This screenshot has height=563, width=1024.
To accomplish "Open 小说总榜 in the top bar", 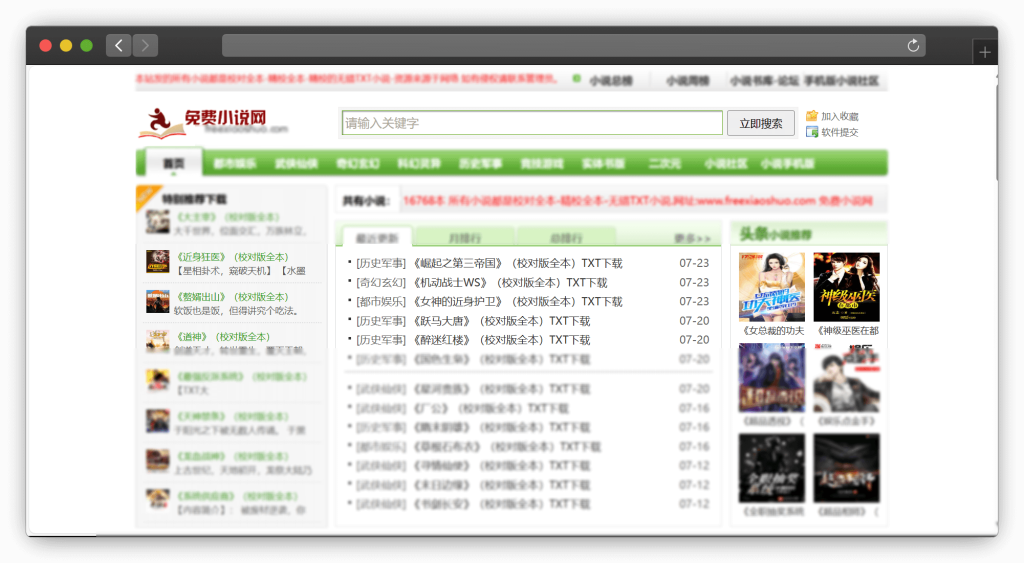I will pyautogui.click(x=611, y=80).
